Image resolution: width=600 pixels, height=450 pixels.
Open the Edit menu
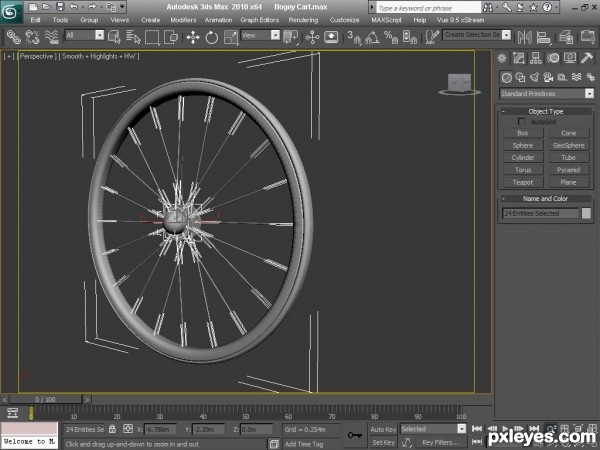36,20
